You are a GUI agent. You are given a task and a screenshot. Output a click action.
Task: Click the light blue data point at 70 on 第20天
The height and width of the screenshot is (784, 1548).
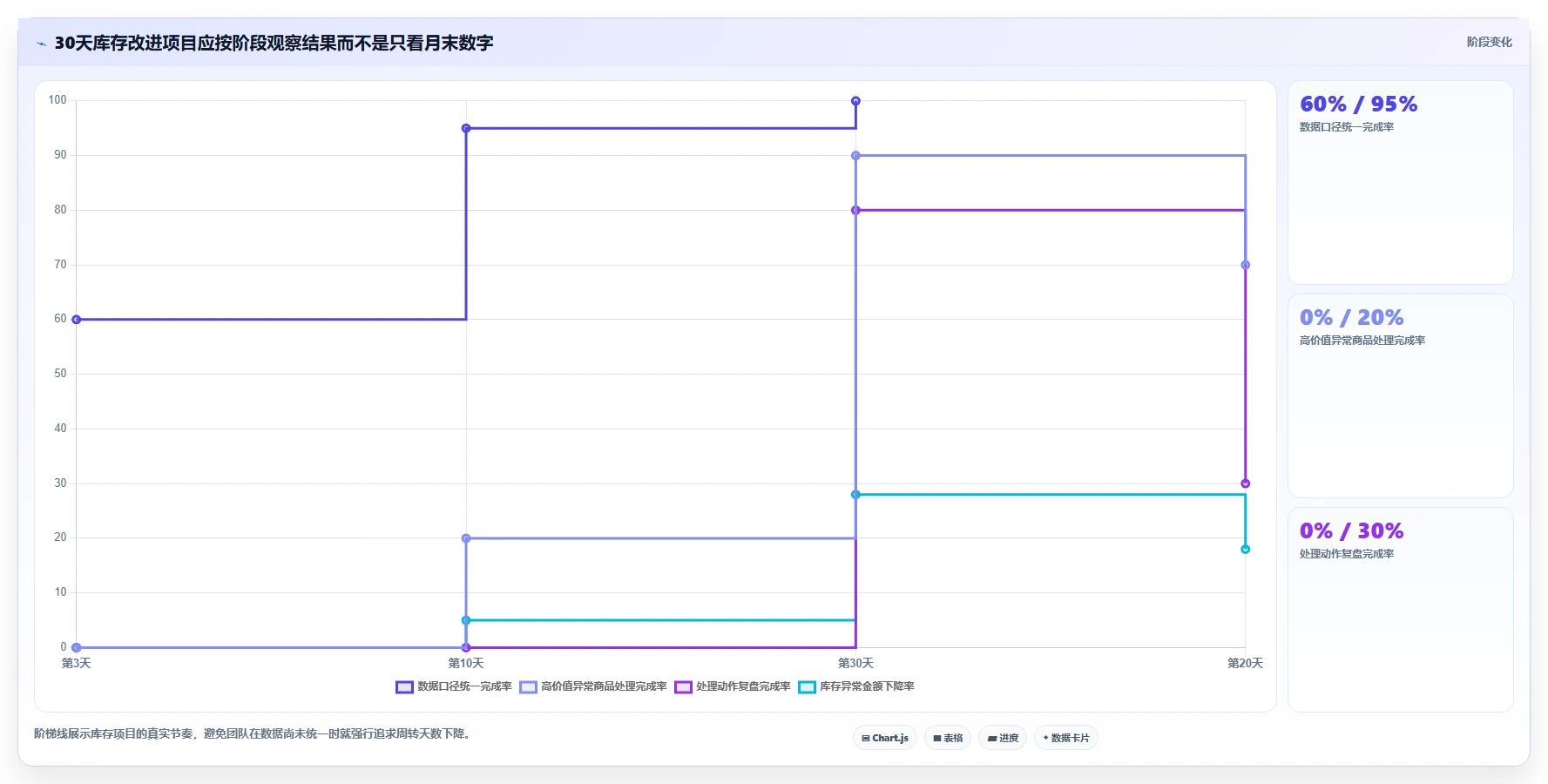point(1245,265)
